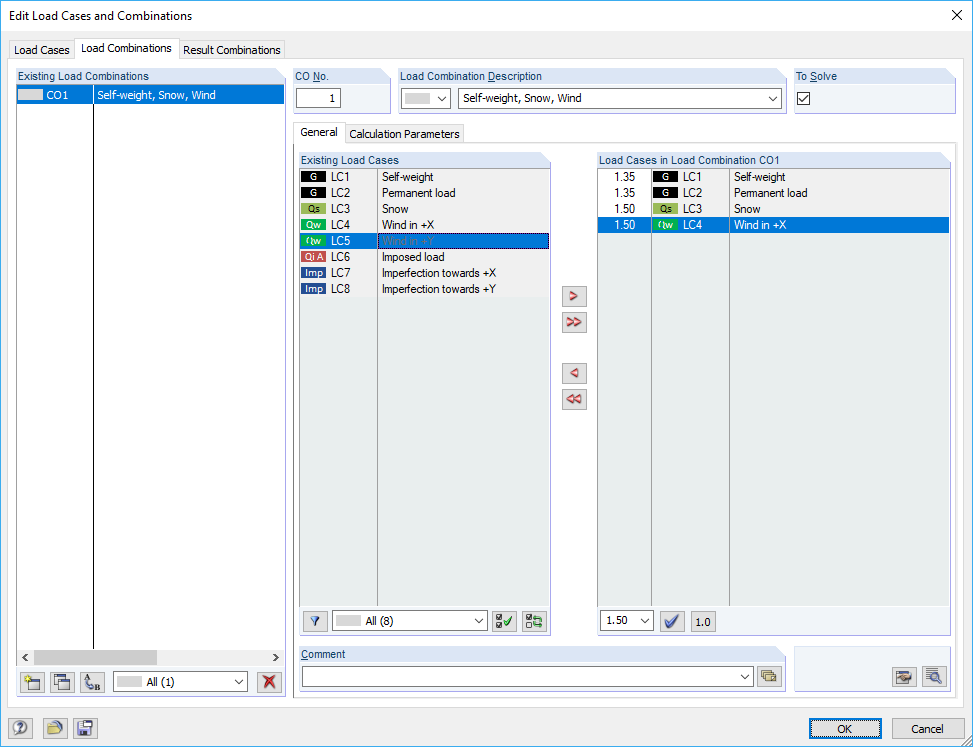Click the settings icon next to the magnifier
Screen dimensions: 973x747
pos(905,676)
